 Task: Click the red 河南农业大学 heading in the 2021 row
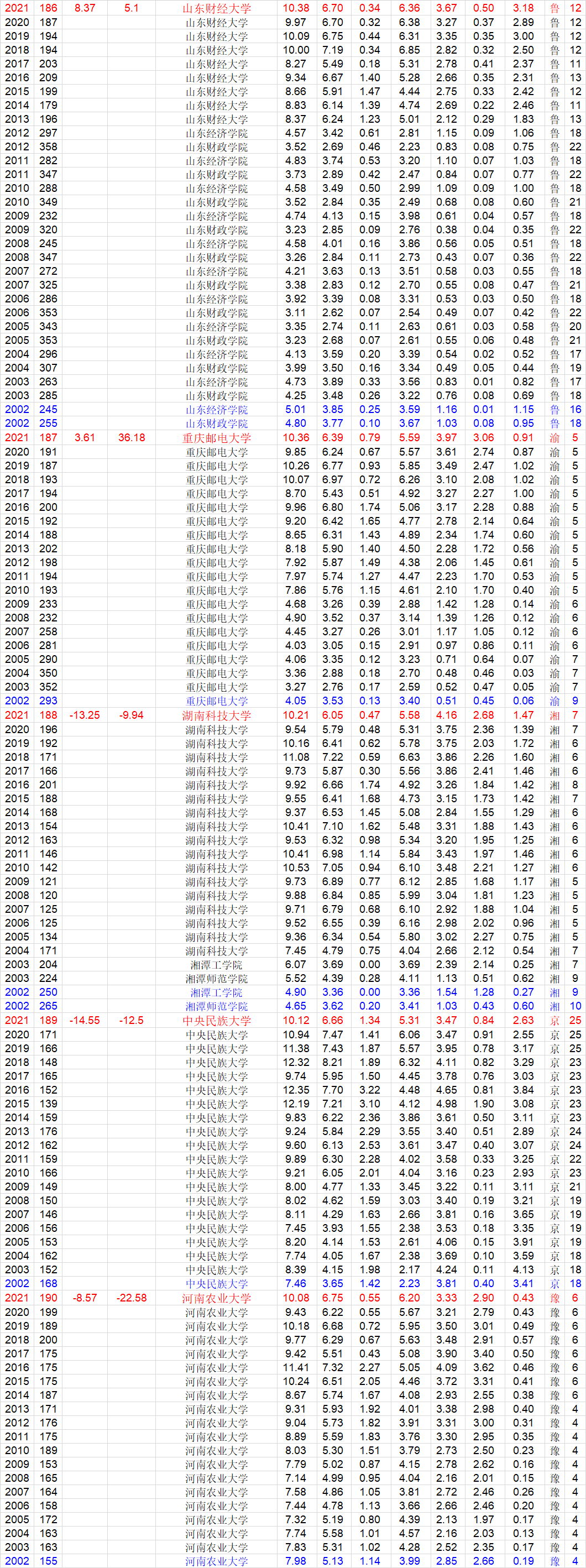point(217,1298)
